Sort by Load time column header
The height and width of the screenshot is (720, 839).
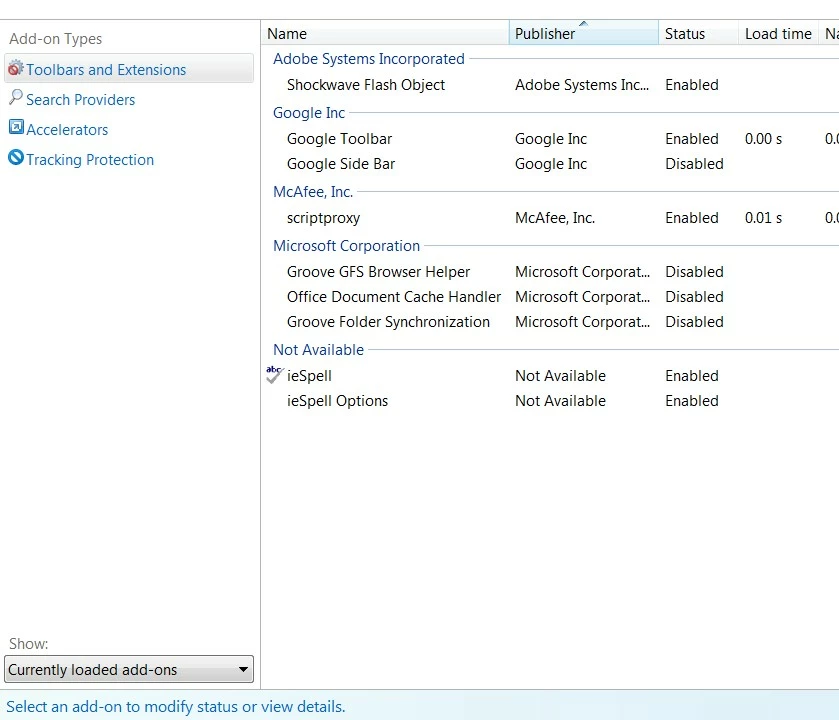(777, 34)
